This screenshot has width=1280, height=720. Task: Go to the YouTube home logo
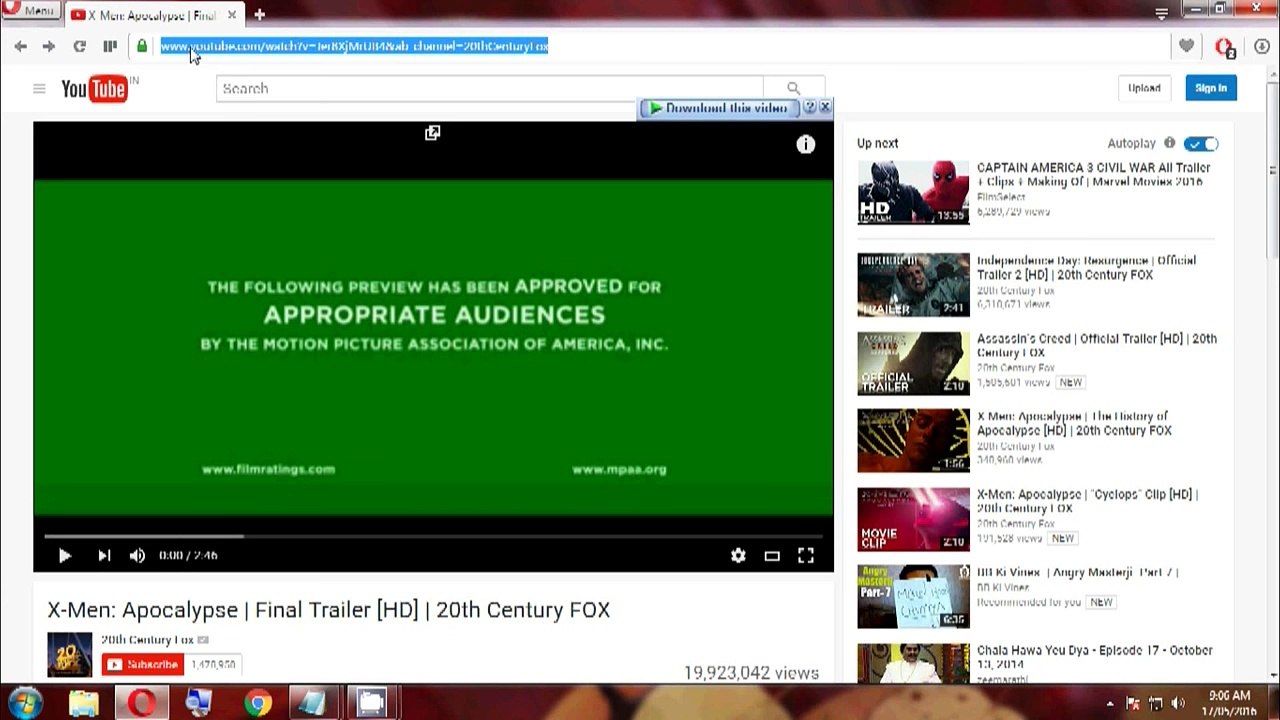(95, 88)
